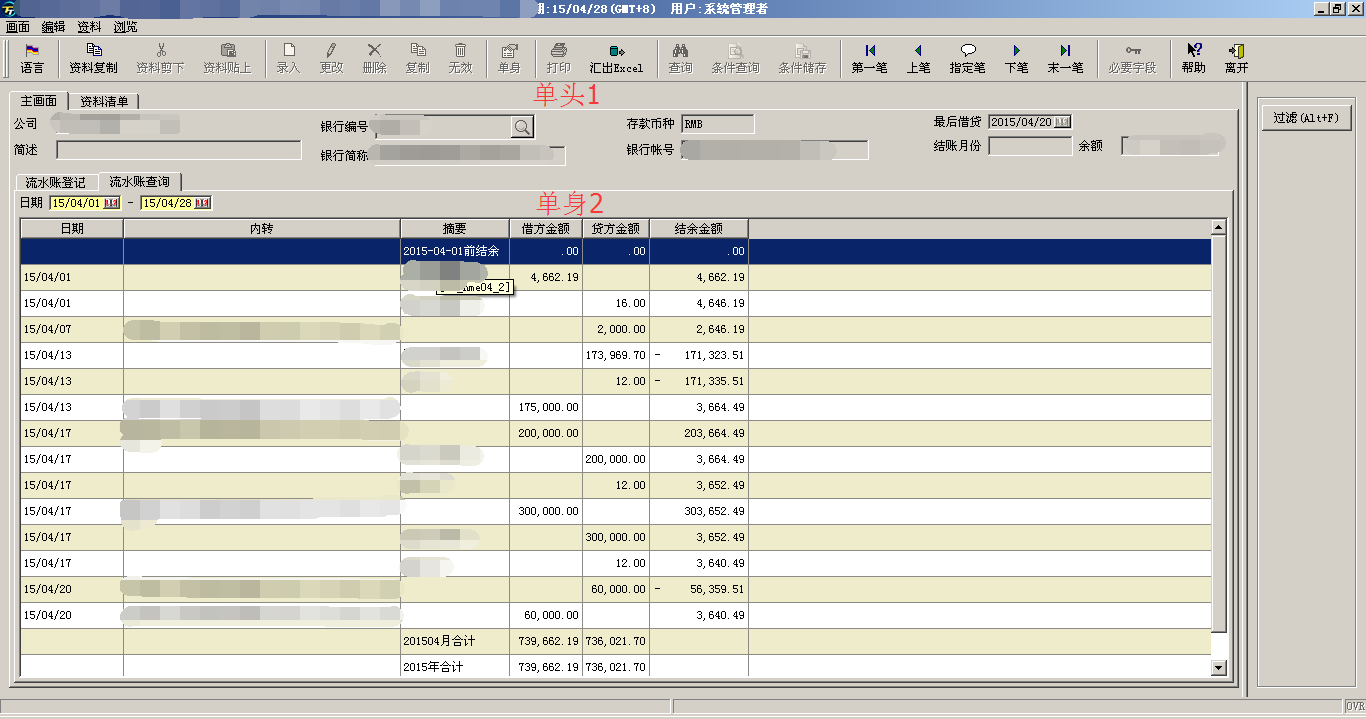The width and height of the screenshot is (1366, 719).
Task: Click the 离开 exit icon
Action: click(1236, 59)
